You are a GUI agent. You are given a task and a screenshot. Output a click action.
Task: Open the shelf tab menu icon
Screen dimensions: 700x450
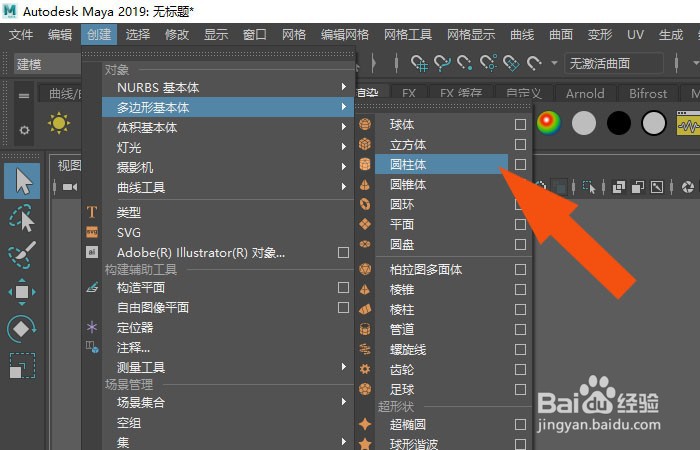point(24,96)
